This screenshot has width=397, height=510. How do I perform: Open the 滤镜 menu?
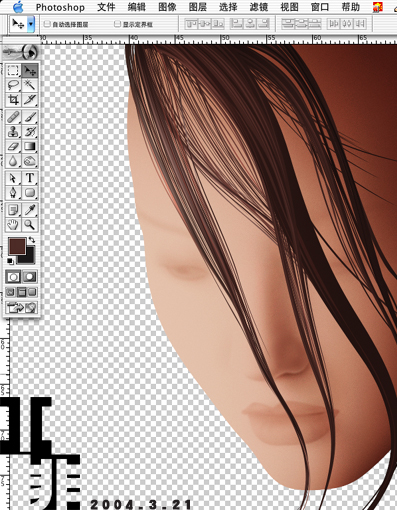click(259, 7)
